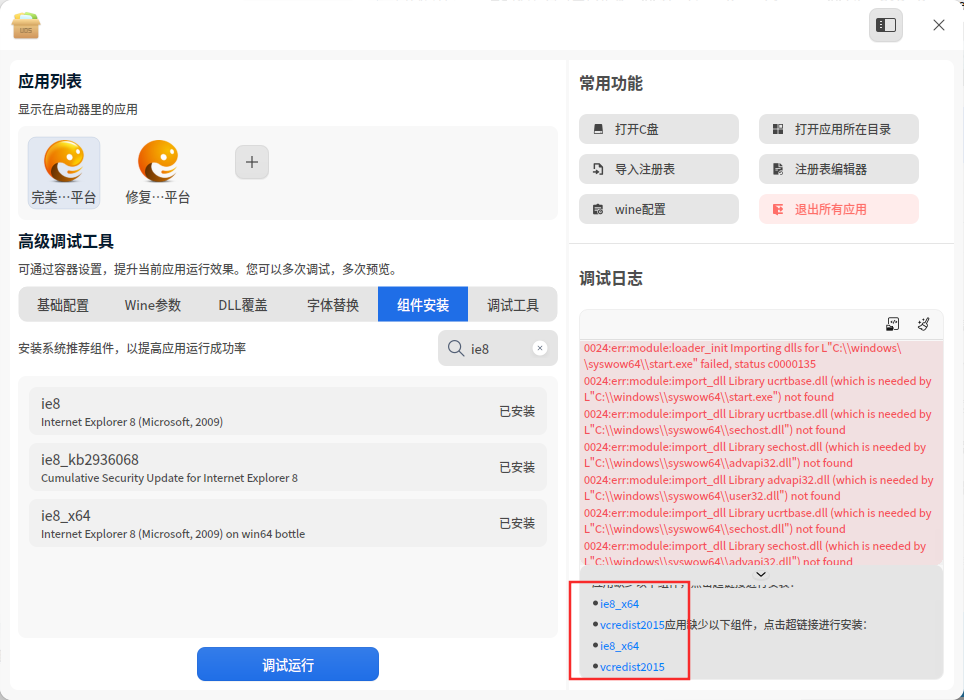
Task: Click 已安装 status for ie8_kb2936068
Action: (x=517, y=467)
